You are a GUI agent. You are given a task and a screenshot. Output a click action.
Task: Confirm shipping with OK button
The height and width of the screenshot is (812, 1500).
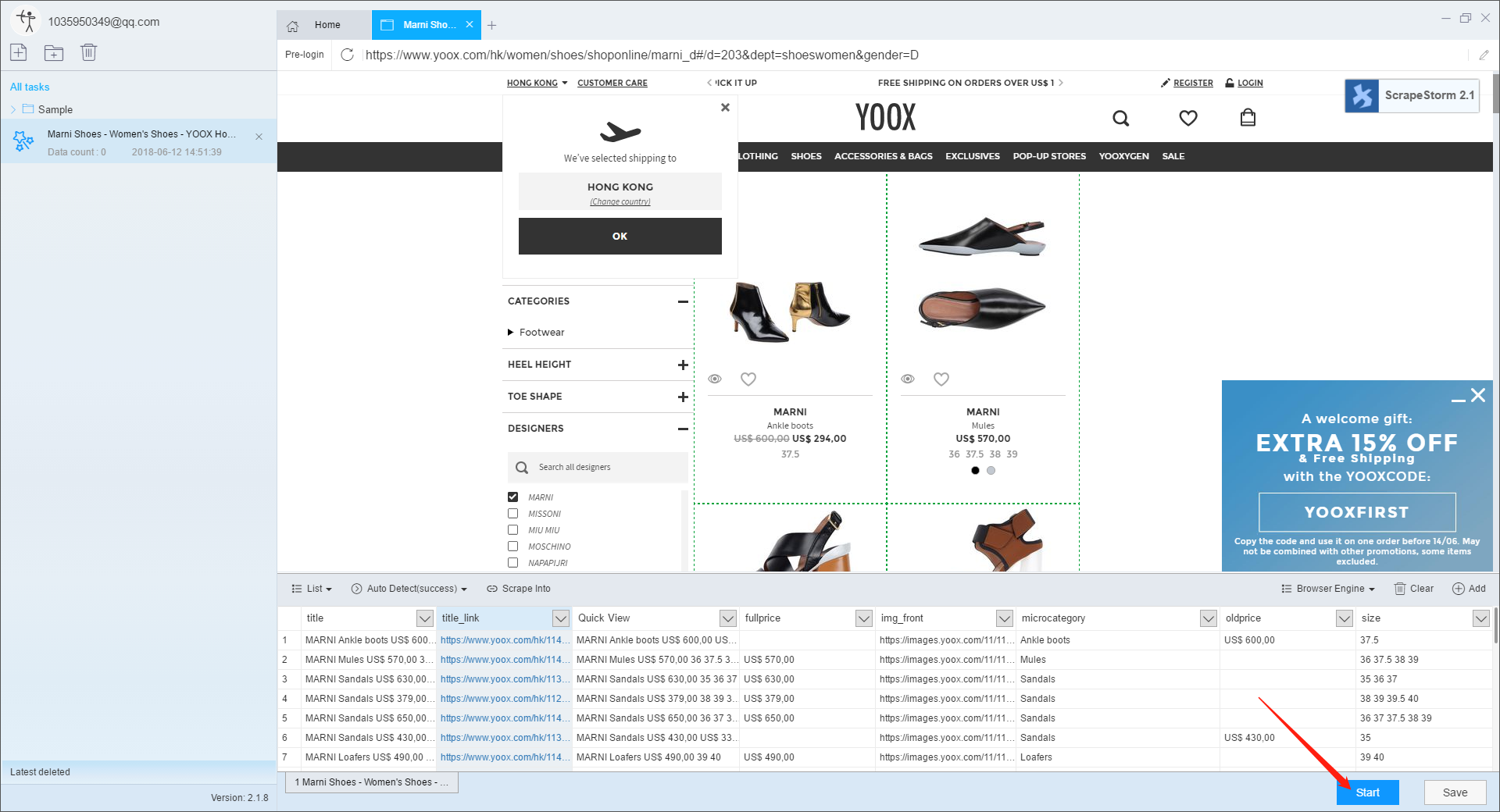(620, 236)
